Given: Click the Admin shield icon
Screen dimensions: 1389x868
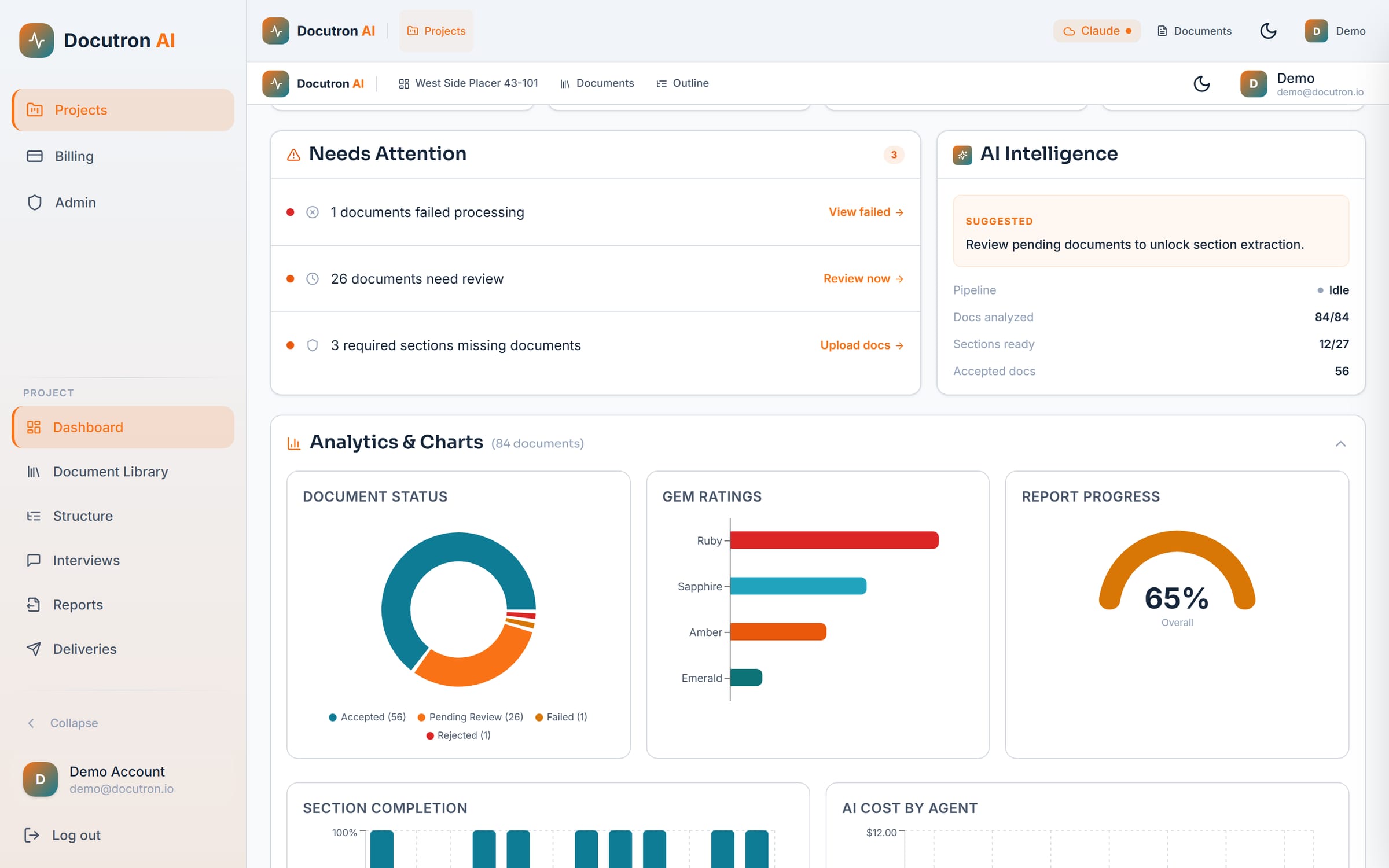Looking at the screenshot, I should (35, 203).
